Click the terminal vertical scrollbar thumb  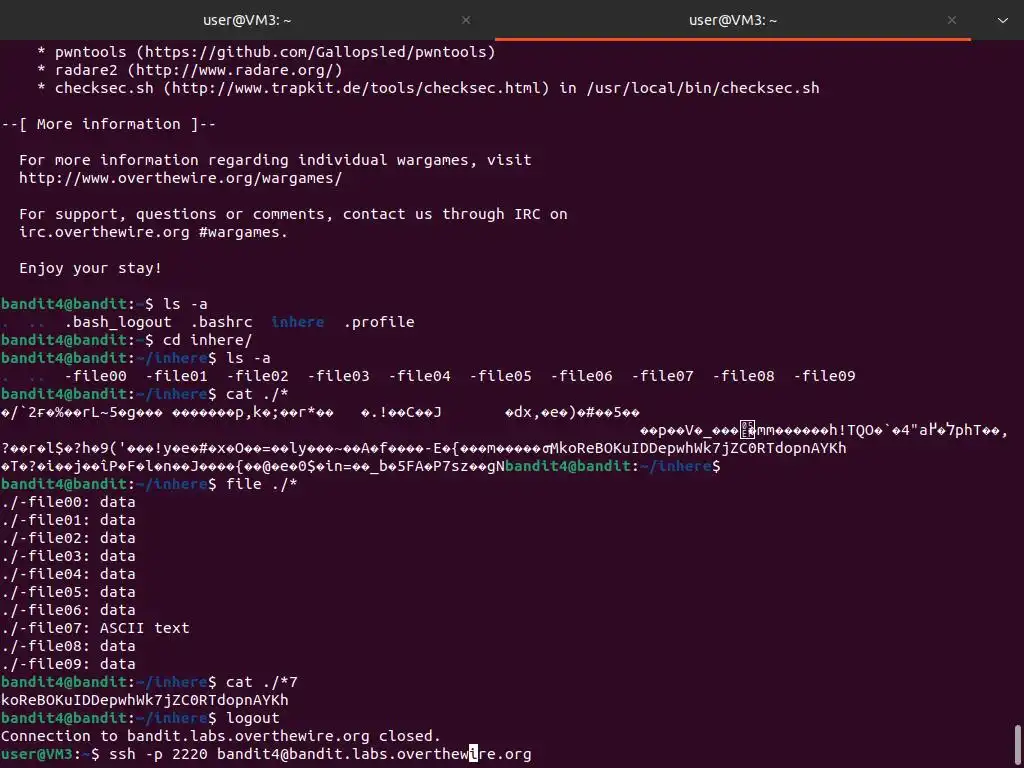pyautogui.click(x=1018, y=745)
